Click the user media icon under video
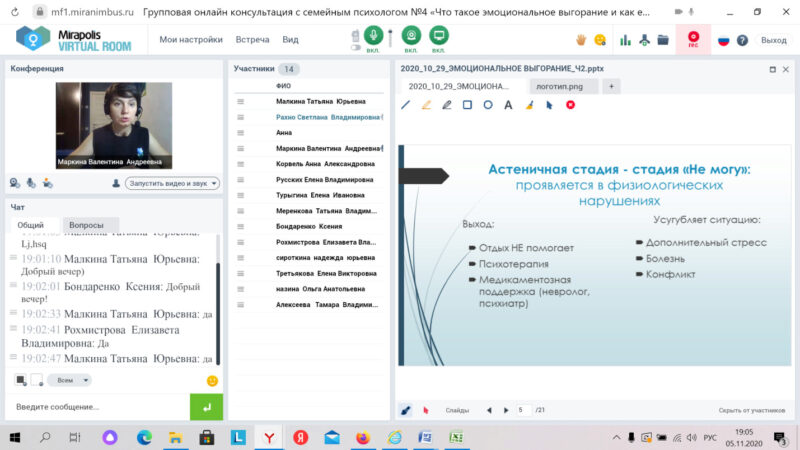The image size is (800, 450). [x=47, y=183]
